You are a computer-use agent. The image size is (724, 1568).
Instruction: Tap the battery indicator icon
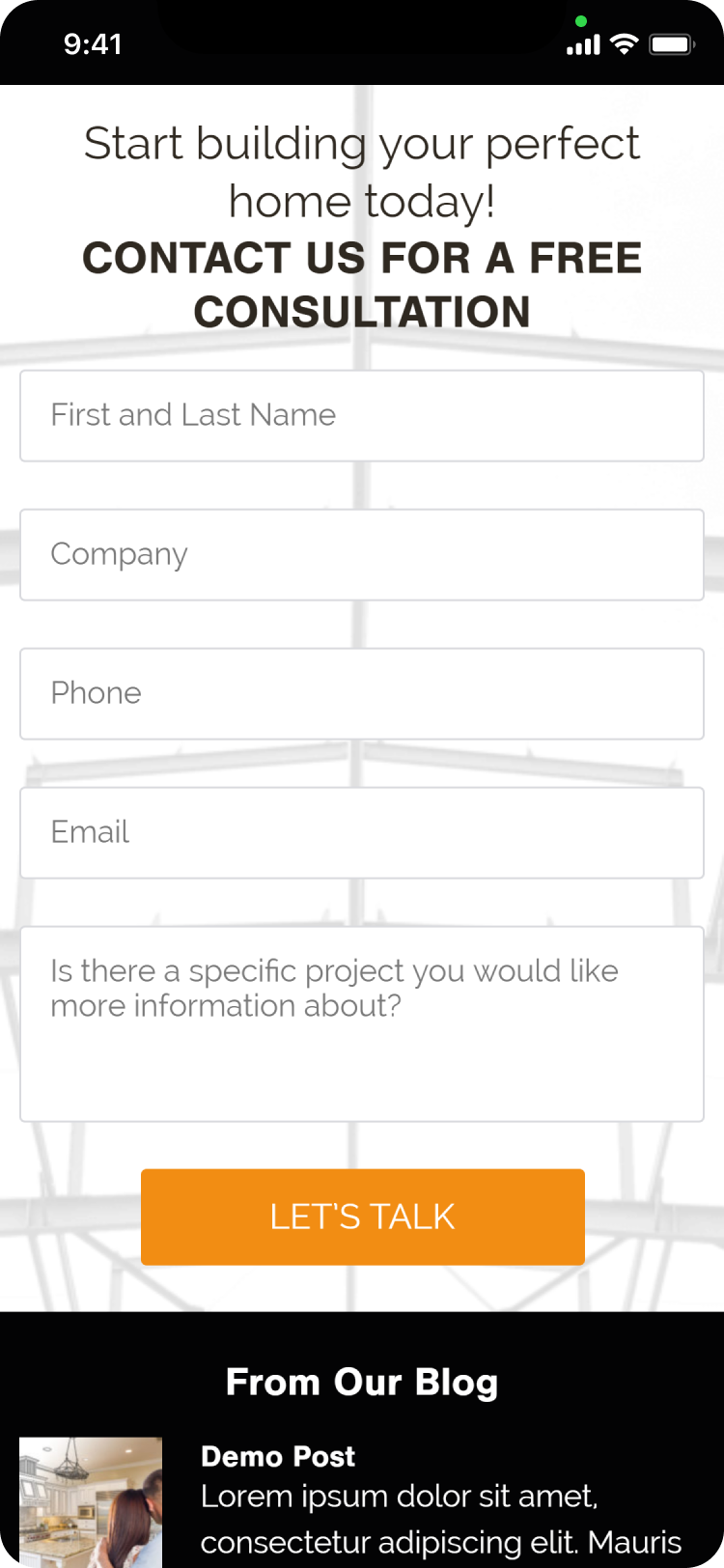click(672, 44)
